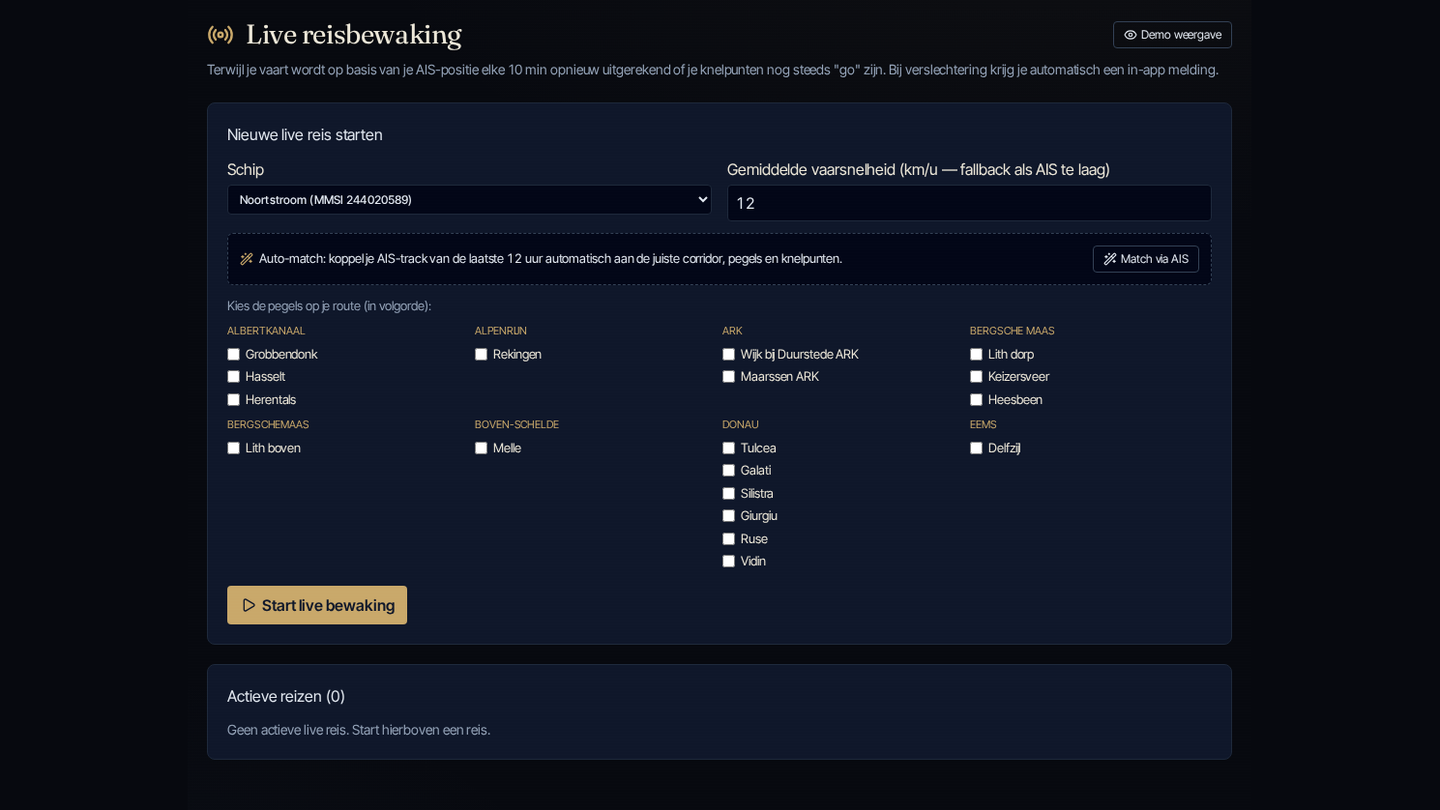Click the BOVEN-SCHELDE group heading

[x=517, y=425]
